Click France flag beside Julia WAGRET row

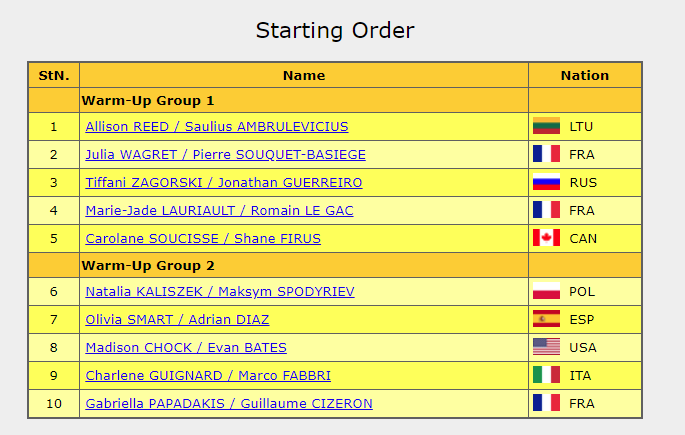point(546,154)
